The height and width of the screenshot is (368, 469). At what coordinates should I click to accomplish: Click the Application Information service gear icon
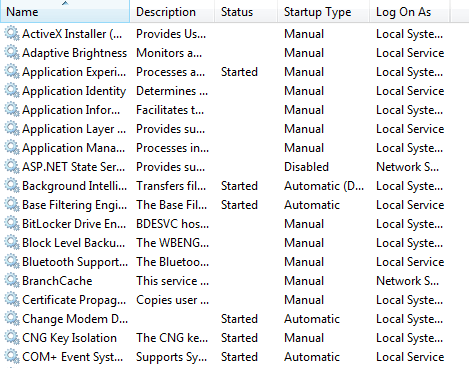coord(12,110)
